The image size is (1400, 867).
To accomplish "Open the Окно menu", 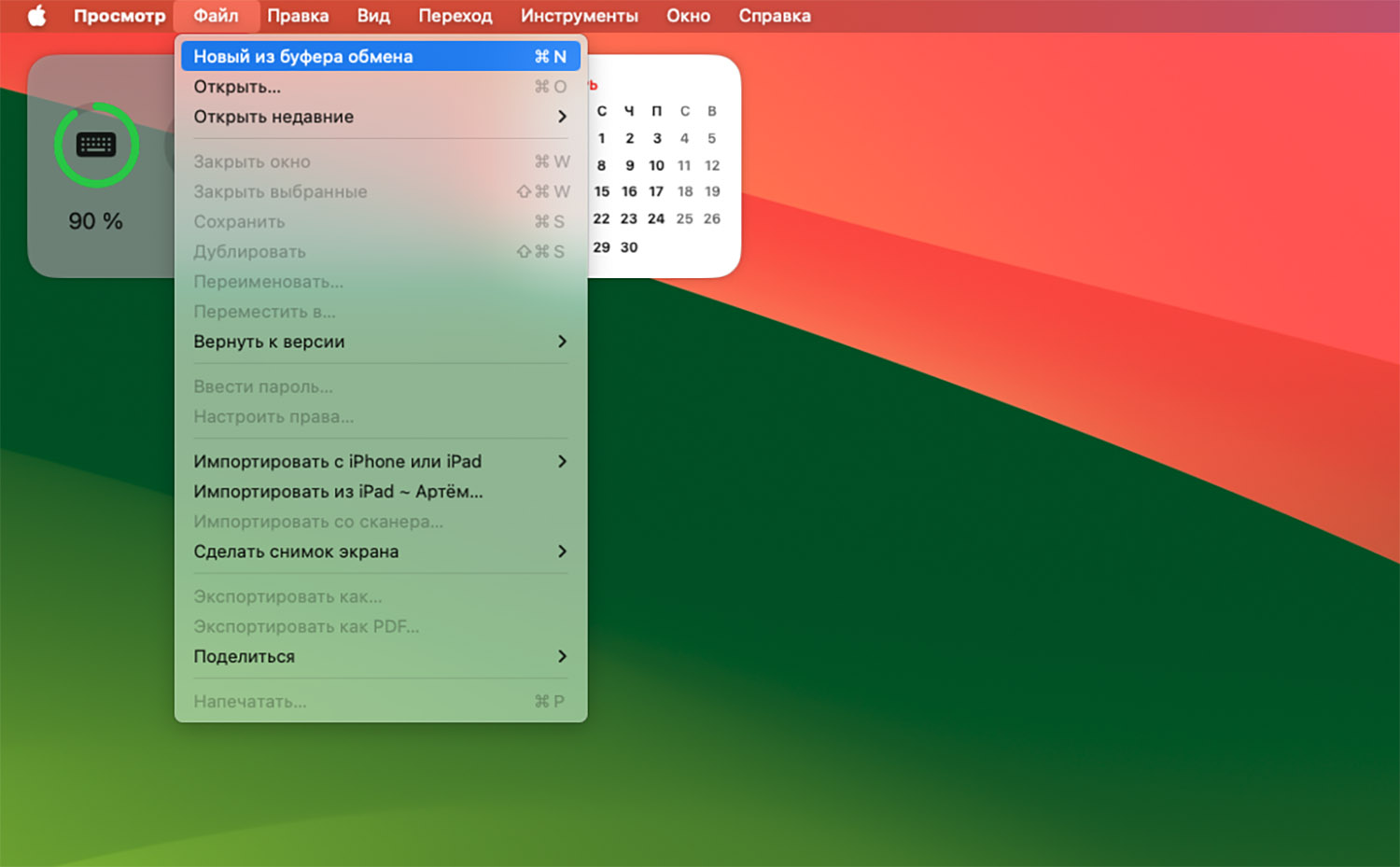I will [688, 16].
